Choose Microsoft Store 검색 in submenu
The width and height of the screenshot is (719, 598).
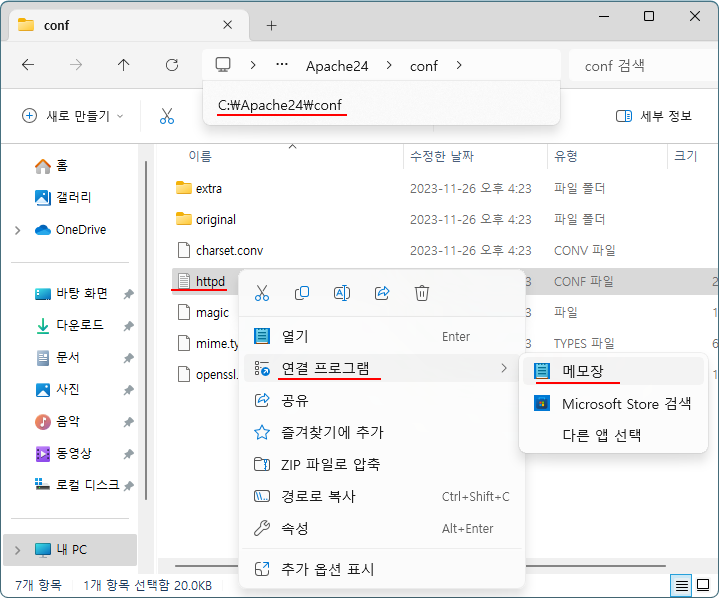613,404
